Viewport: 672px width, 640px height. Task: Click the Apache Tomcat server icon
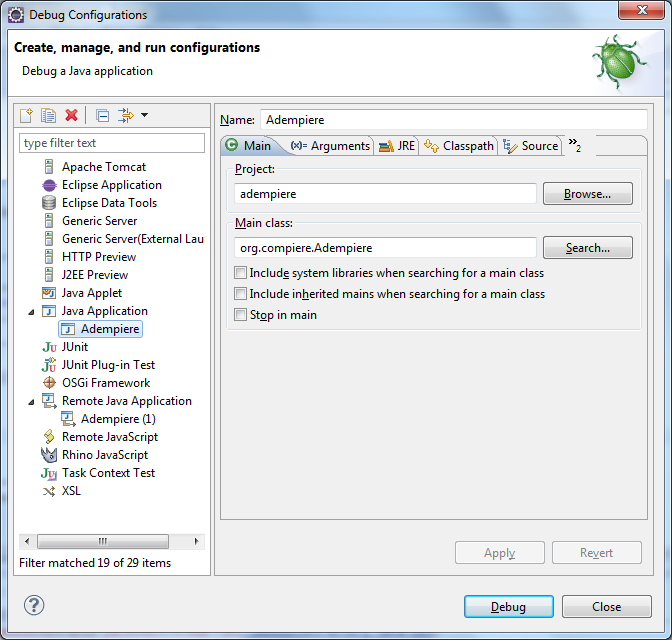tap(49, 167)
